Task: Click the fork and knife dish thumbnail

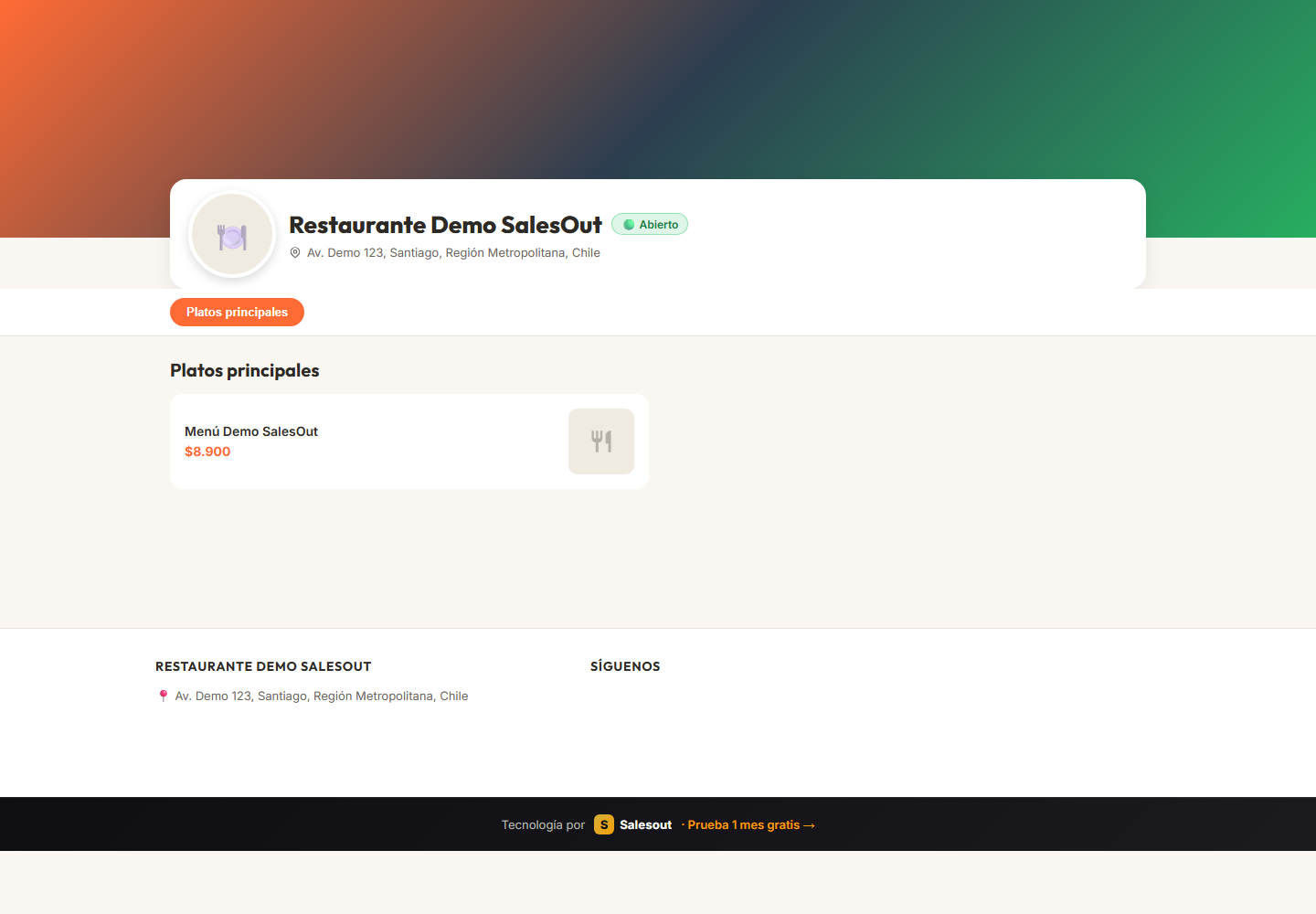Action: [x=601, y=441]
